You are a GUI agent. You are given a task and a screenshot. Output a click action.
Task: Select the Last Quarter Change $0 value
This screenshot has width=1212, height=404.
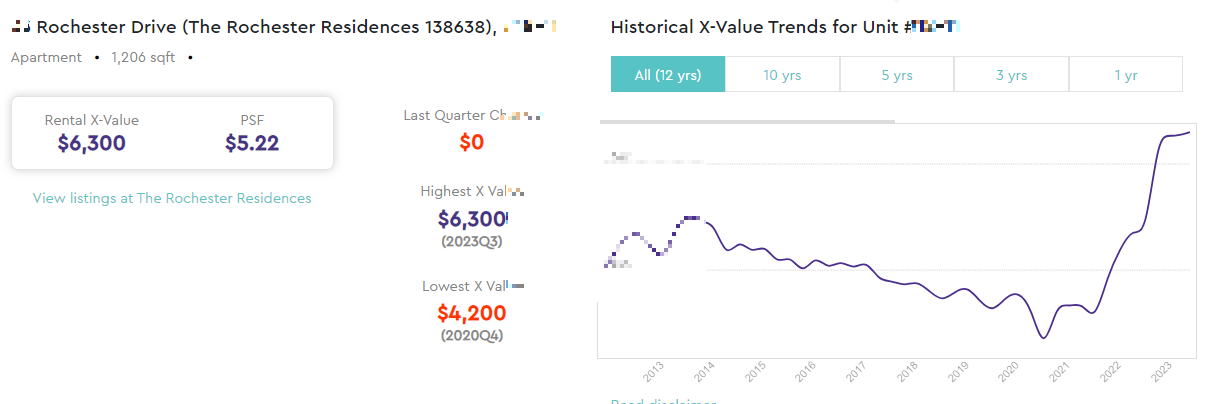coord(471,142)
